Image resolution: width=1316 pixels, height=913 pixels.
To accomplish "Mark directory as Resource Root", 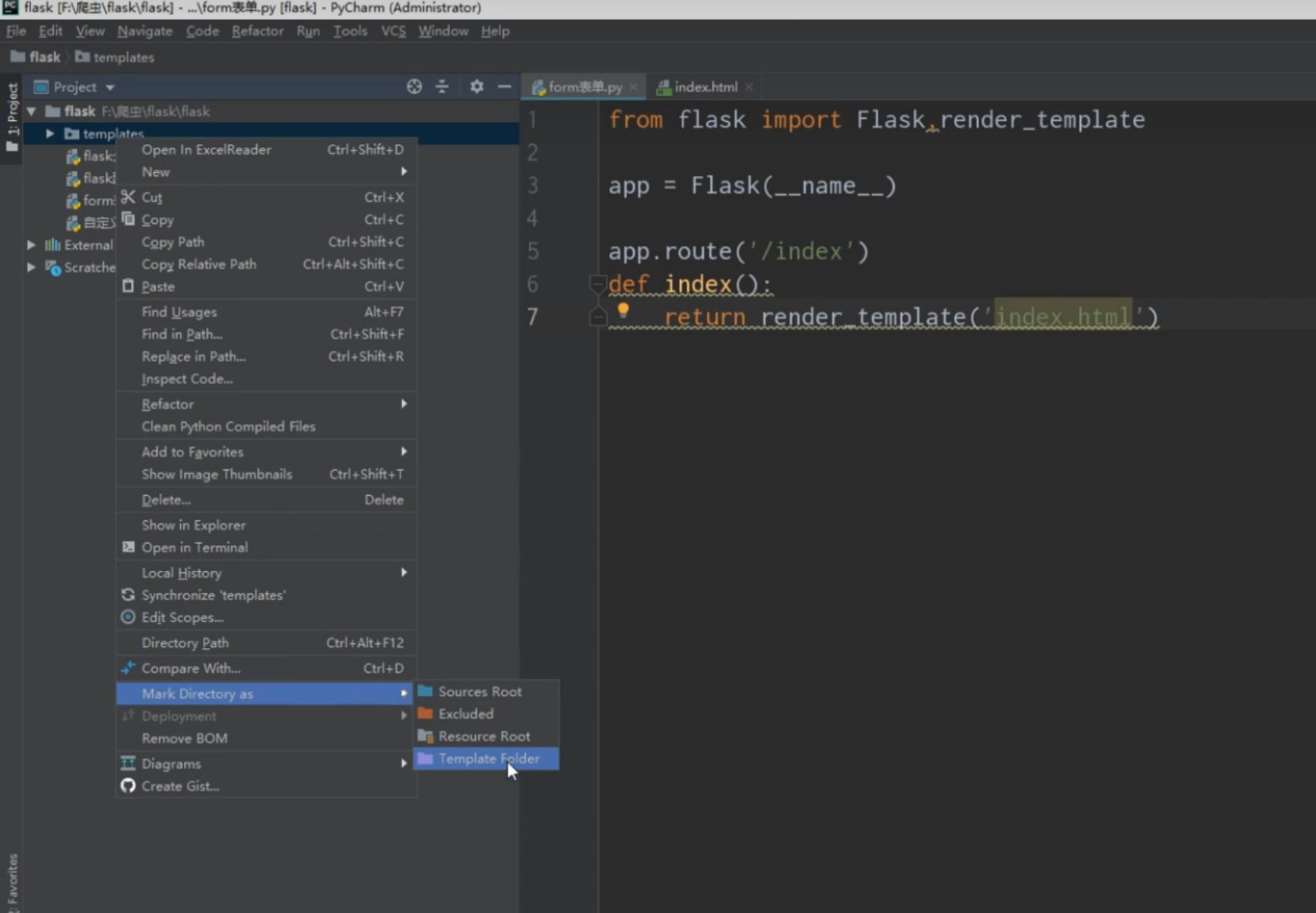I will click(486, 736).
